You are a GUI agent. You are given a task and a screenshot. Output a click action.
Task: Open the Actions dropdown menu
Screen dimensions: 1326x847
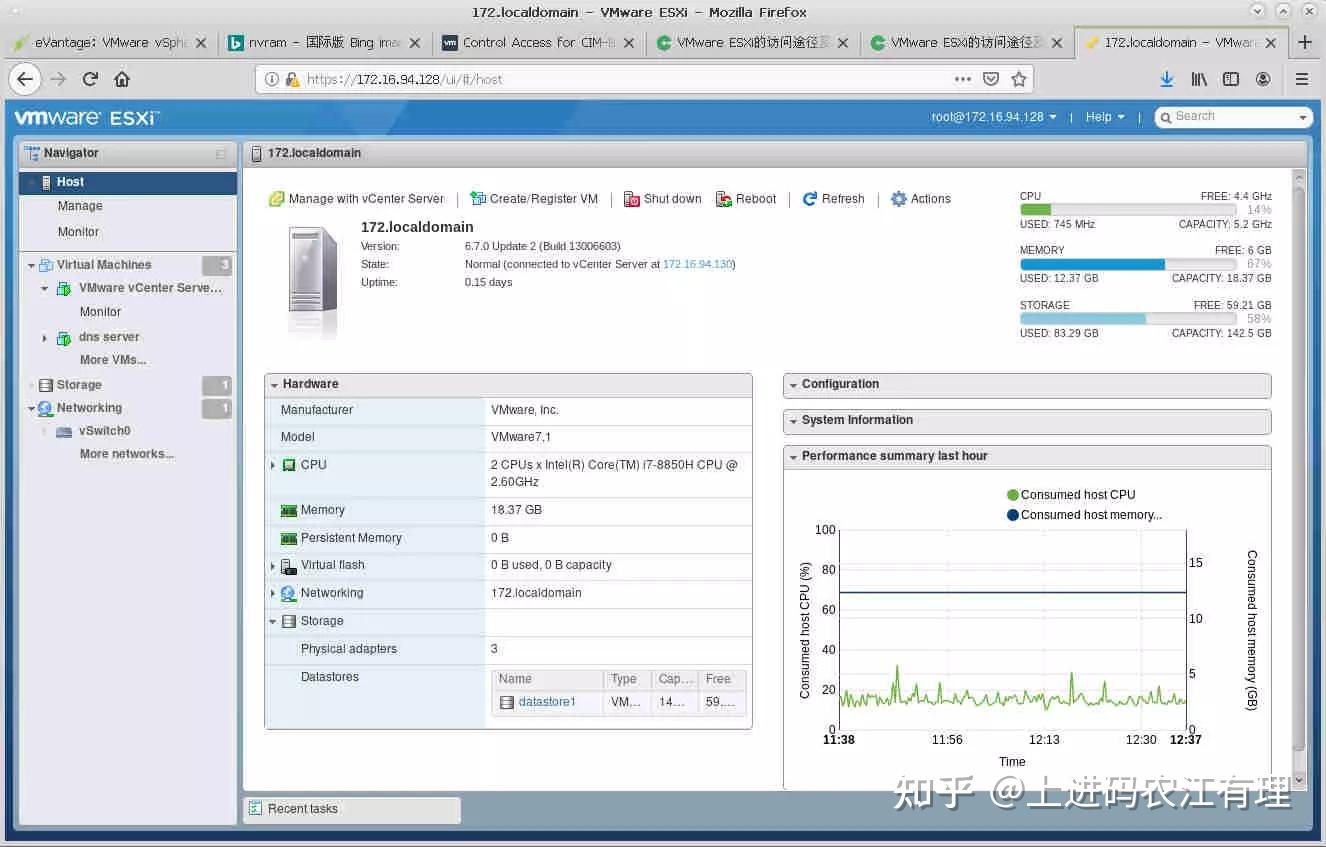(x=919, y=198)
